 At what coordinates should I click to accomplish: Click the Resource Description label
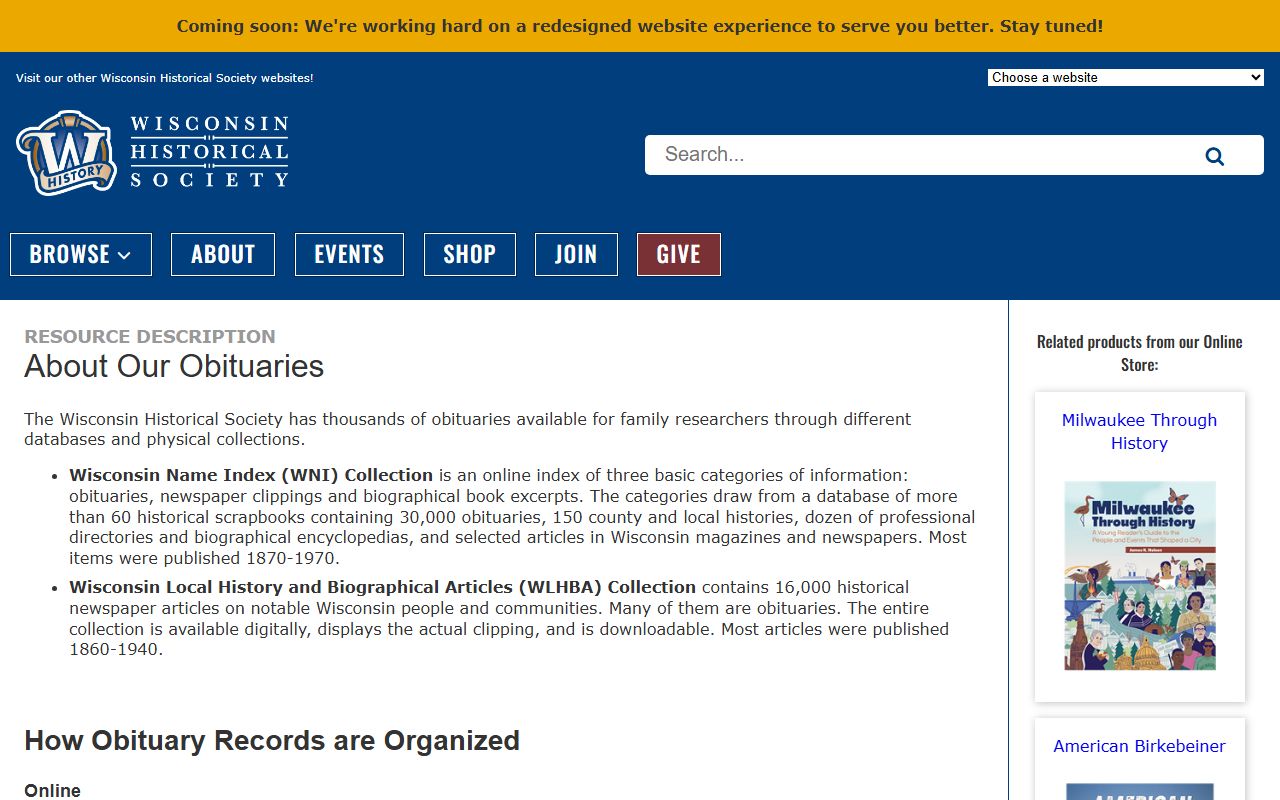click(150, 336)
